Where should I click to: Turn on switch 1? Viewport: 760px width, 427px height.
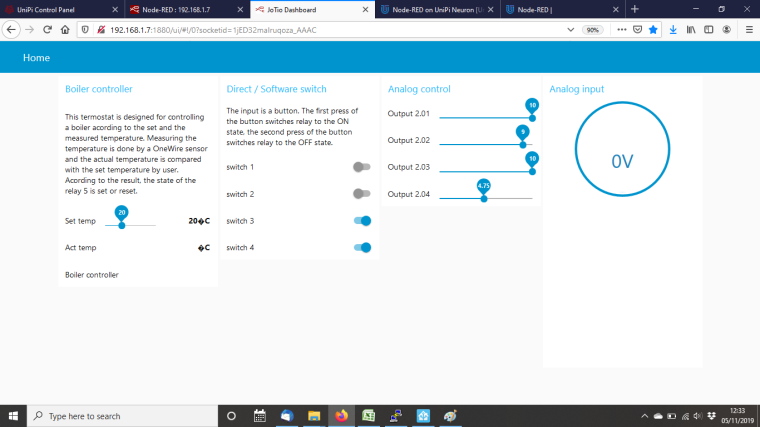[362, 167]
